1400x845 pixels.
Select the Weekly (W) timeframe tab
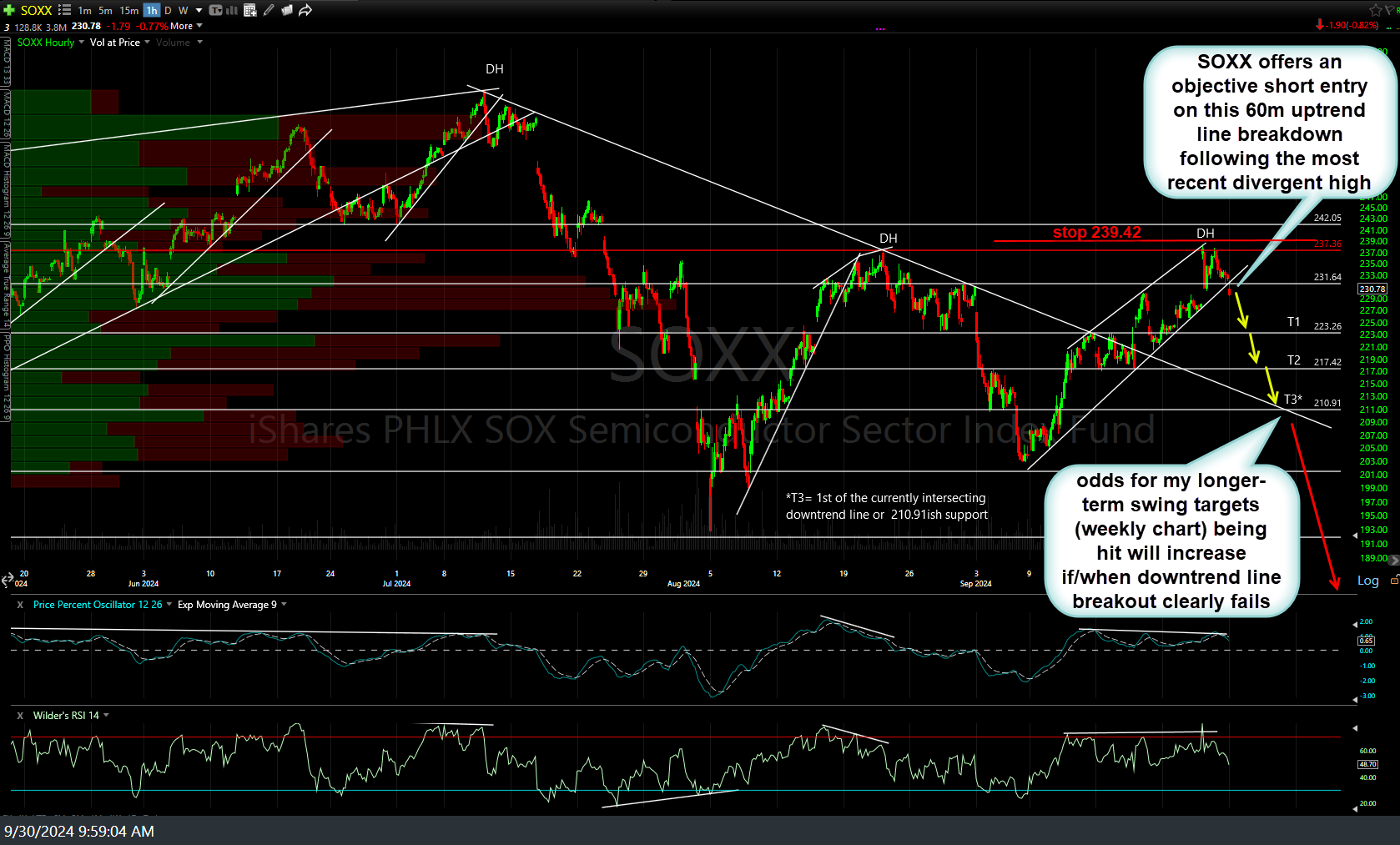(183, 11)
